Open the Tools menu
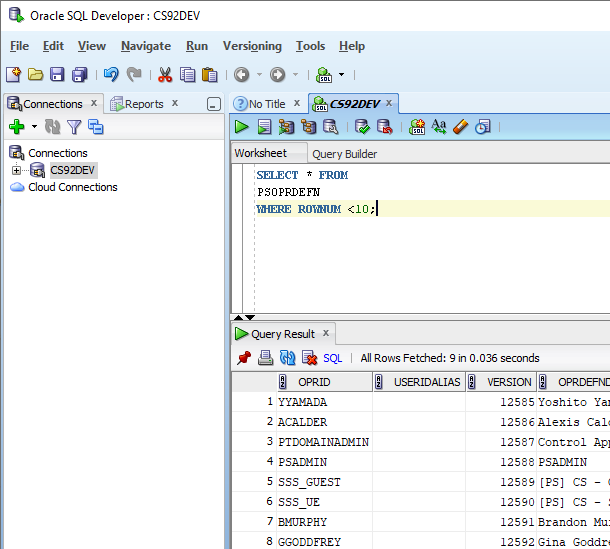This screenshot has height=549, width=610. pos(310,46)
